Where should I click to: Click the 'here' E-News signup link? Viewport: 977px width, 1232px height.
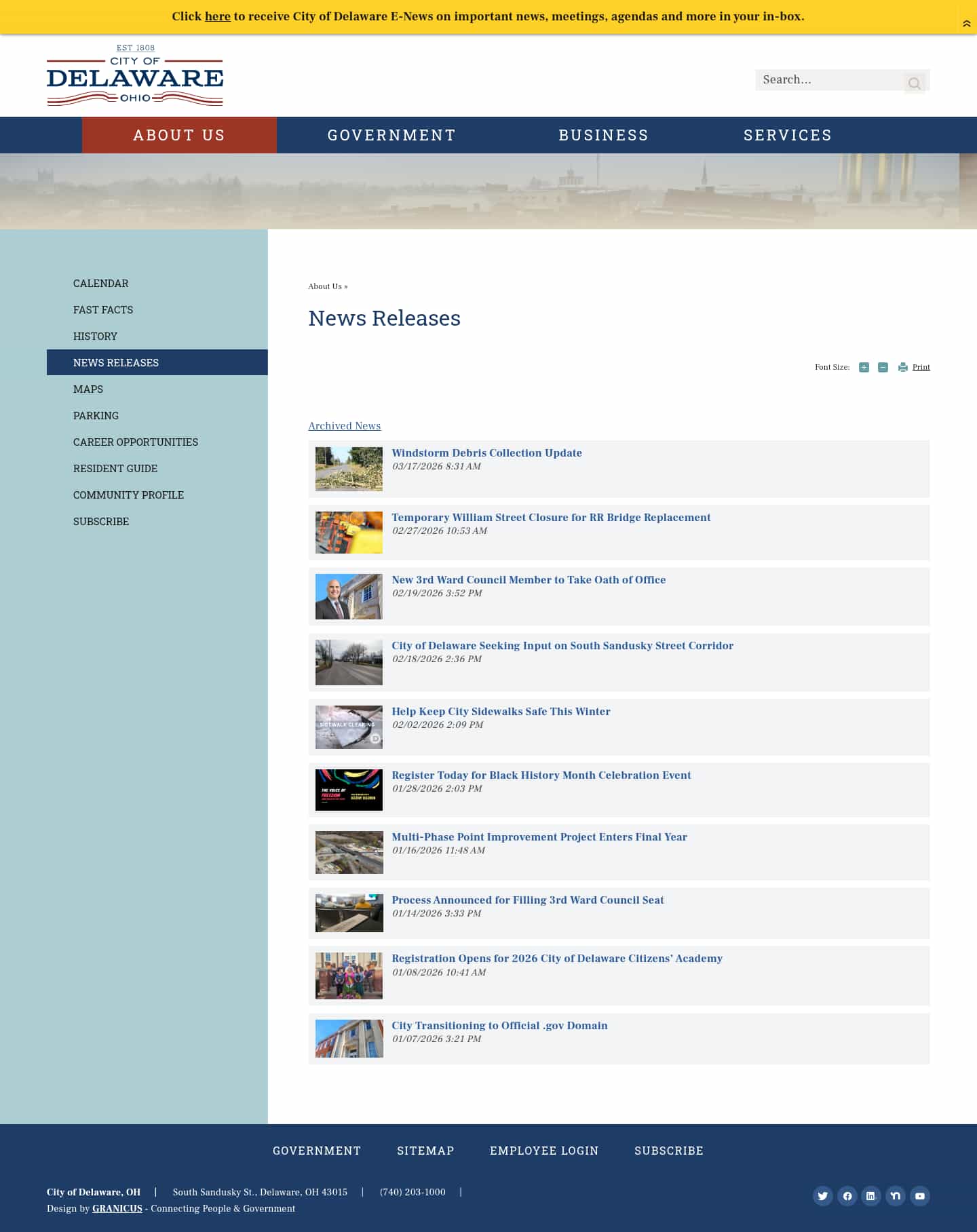click(x=218, y=16)
